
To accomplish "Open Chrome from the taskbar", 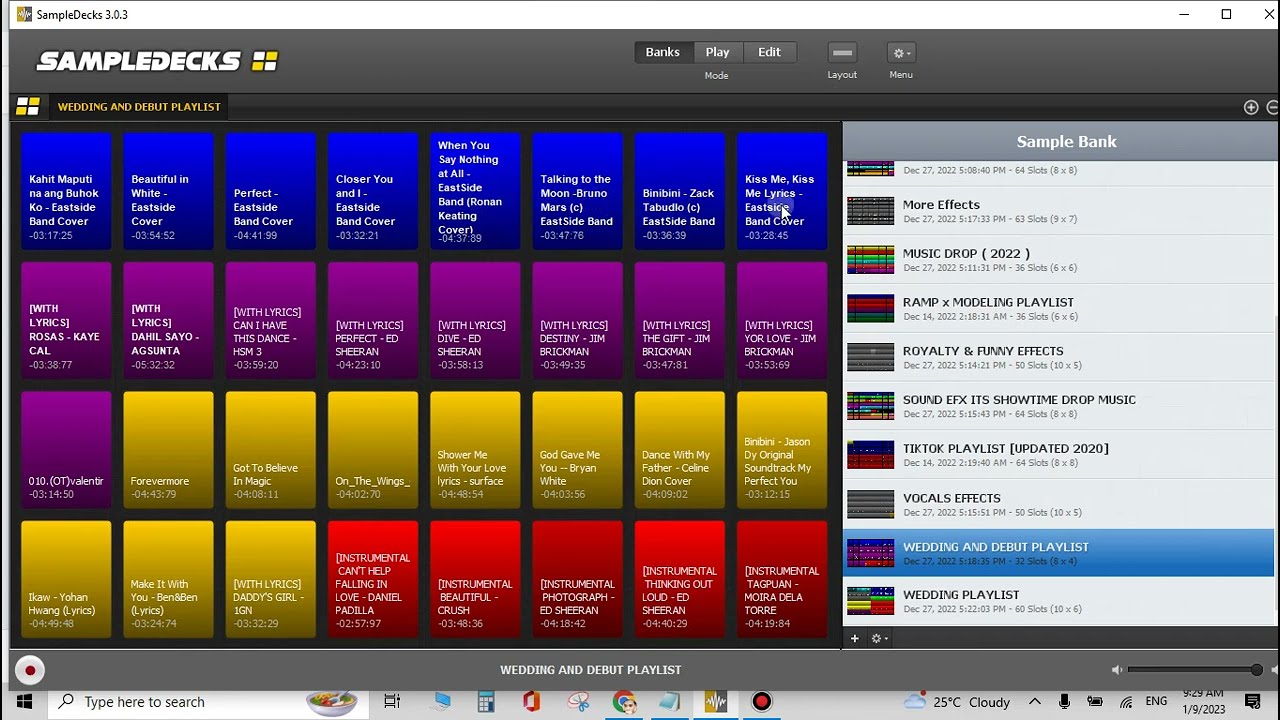I will (x=624, y=702).
